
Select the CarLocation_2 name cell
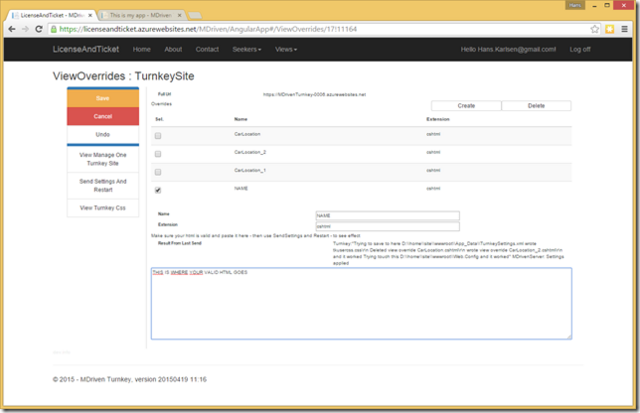tap(250, 152)
